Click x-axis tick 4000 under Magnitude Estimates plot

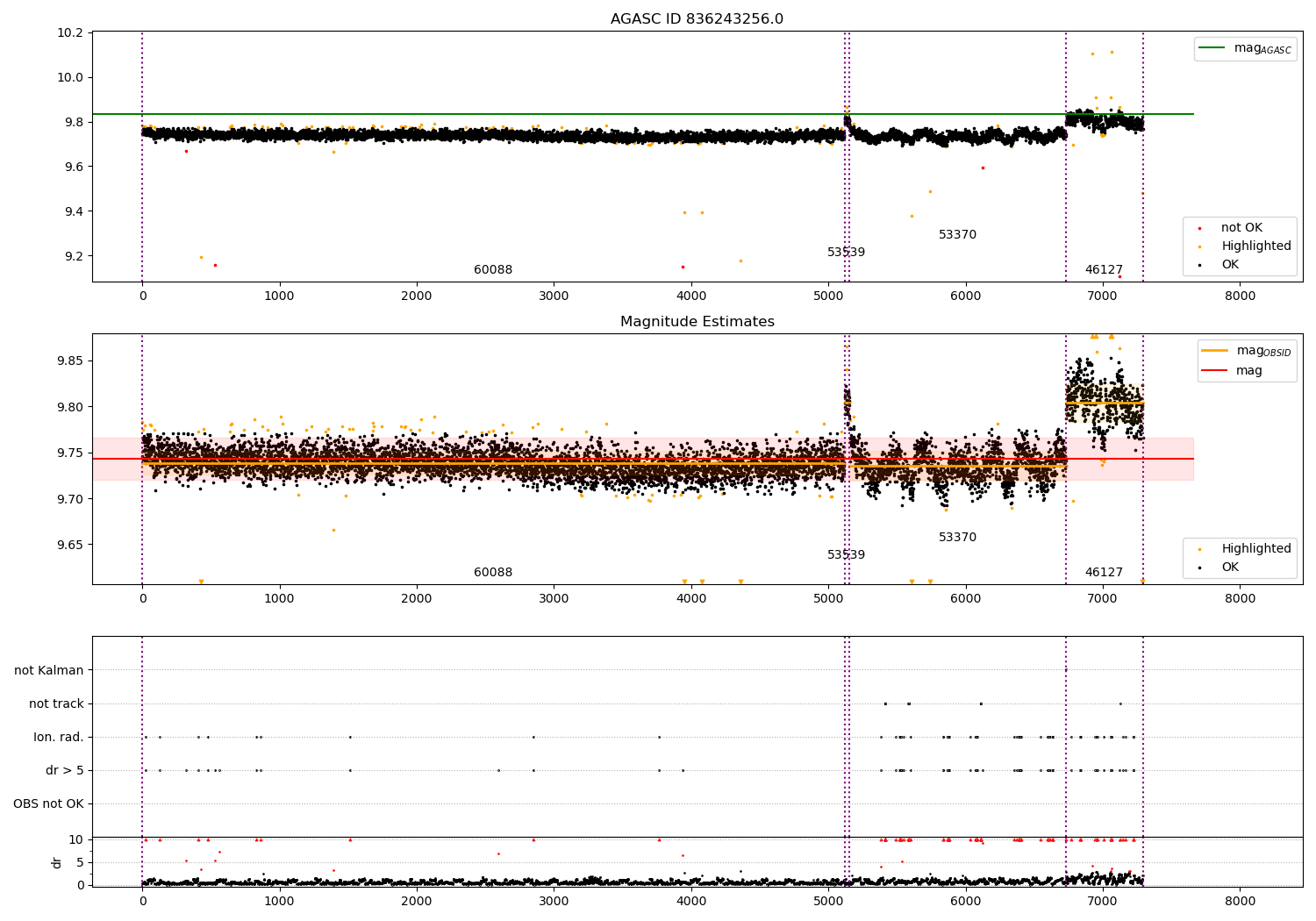(690, 599)
